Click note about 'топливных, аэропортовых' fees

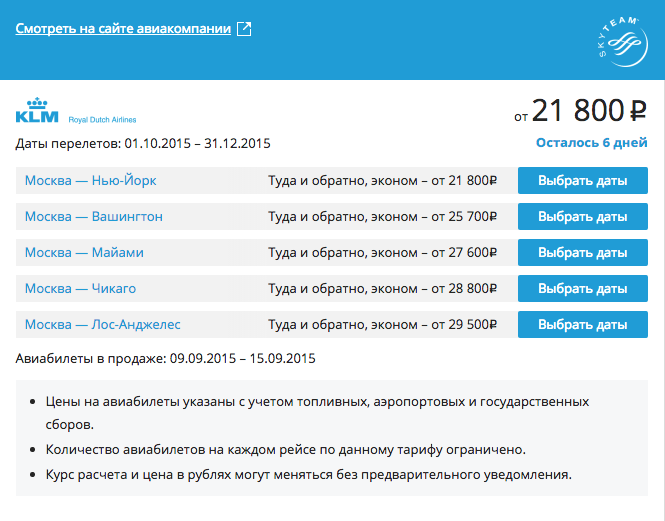(x=317, y=413)
